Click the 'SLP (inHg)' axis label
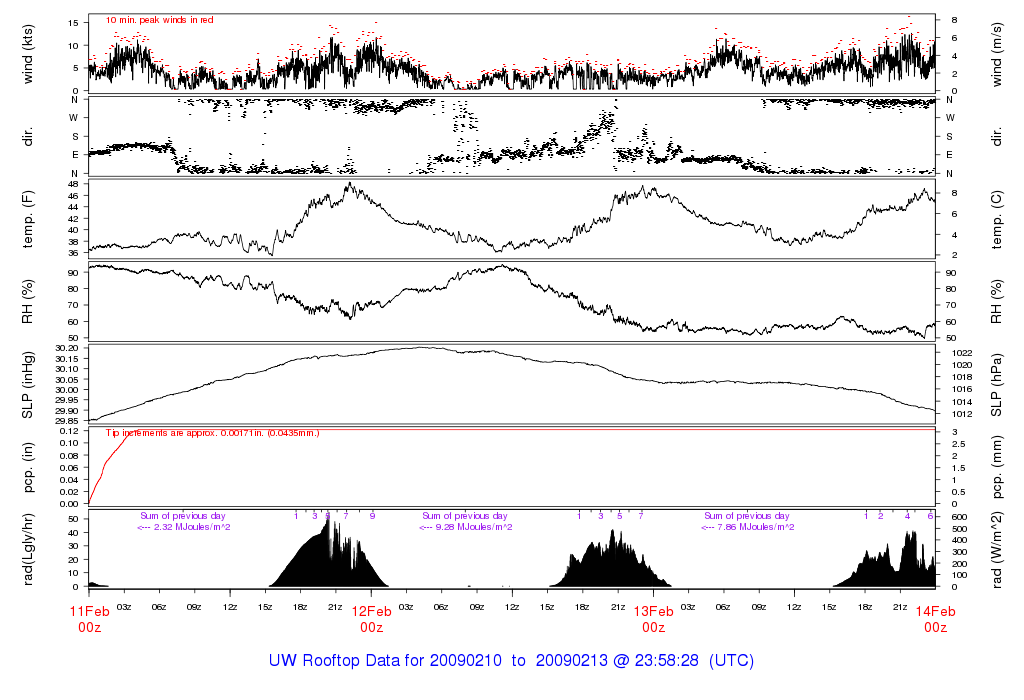1024x700 pixels. 27,385
